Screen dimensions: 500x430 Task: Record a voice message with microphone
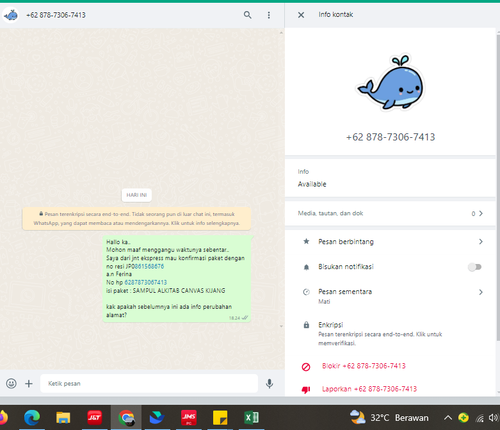click(x=269, y=384)
